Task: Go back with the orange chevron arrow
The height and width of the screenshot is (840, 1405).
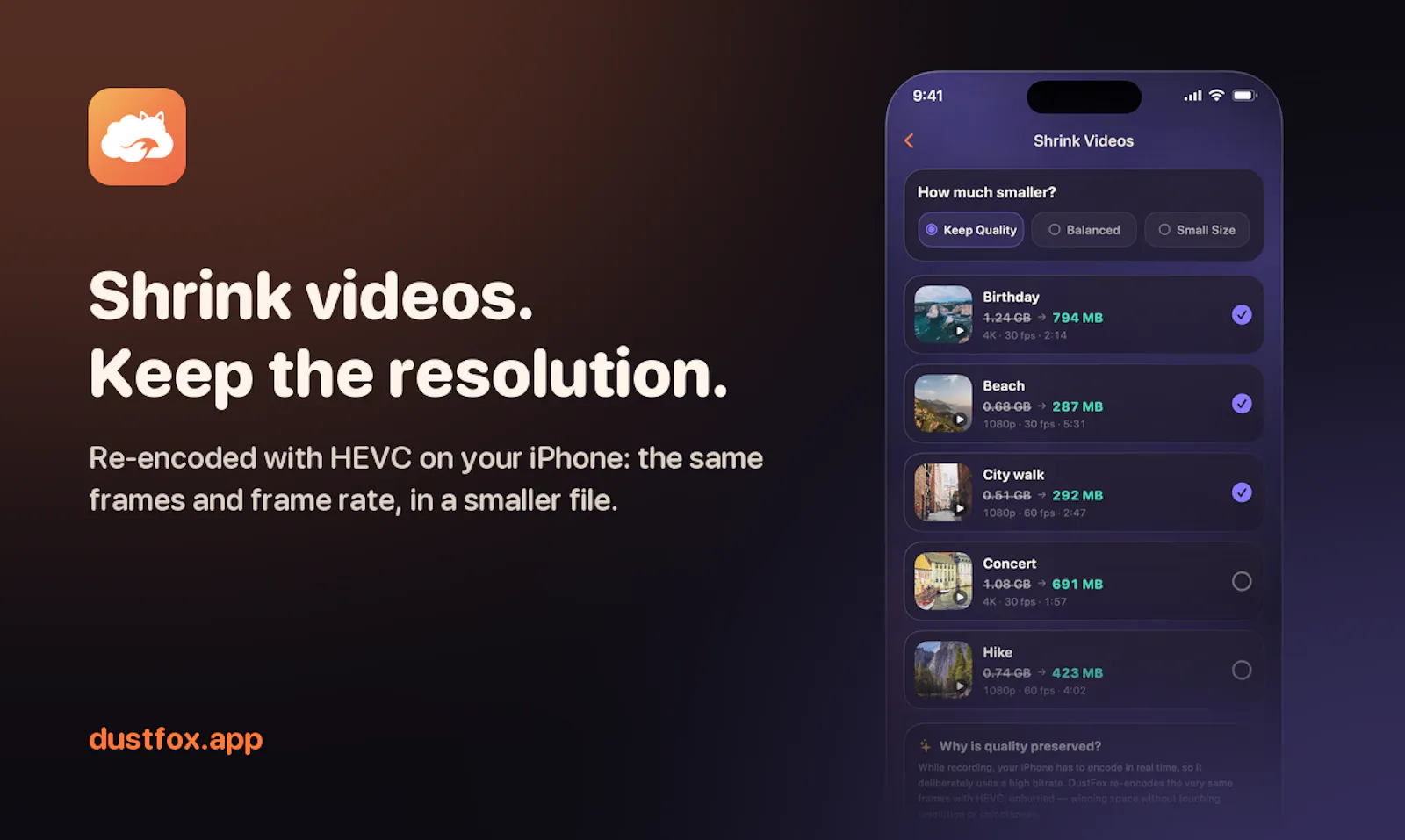Action: [x=910, y=140]
